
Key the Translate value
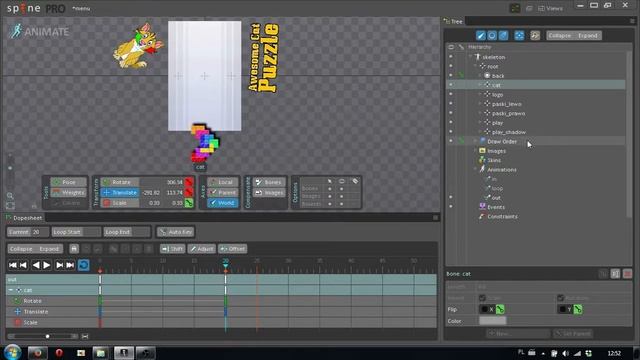click(x=189, y=192)
